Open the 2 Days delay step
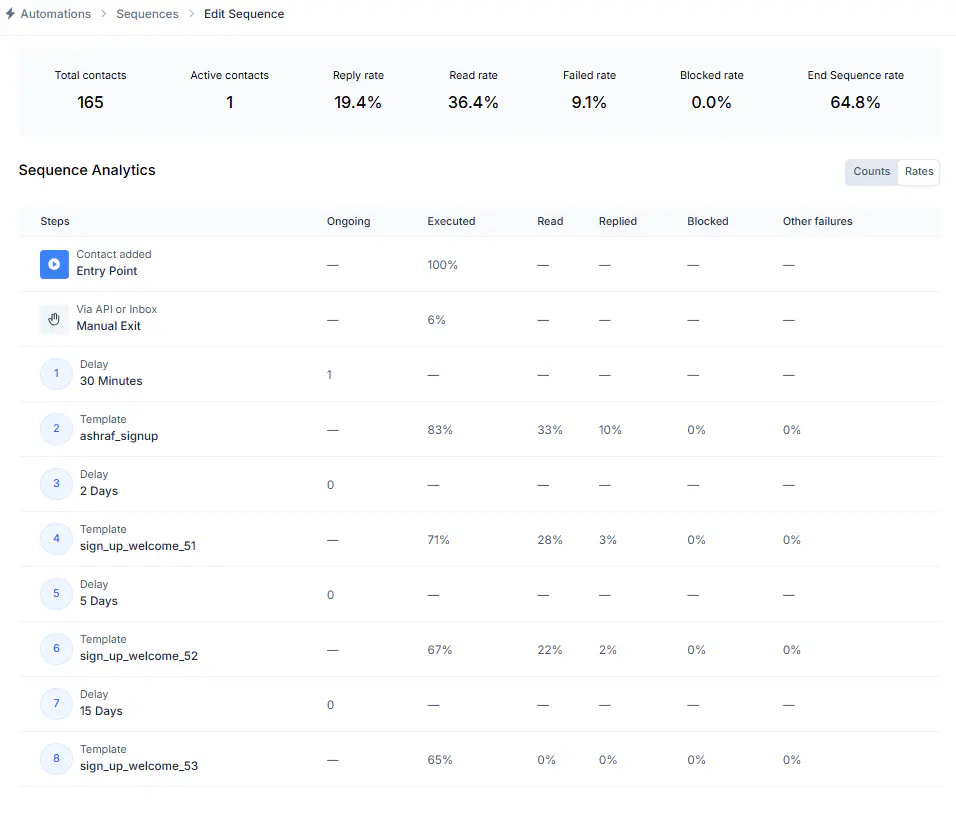956x814 pixels. pyautogui.click(x=98, y=491)
